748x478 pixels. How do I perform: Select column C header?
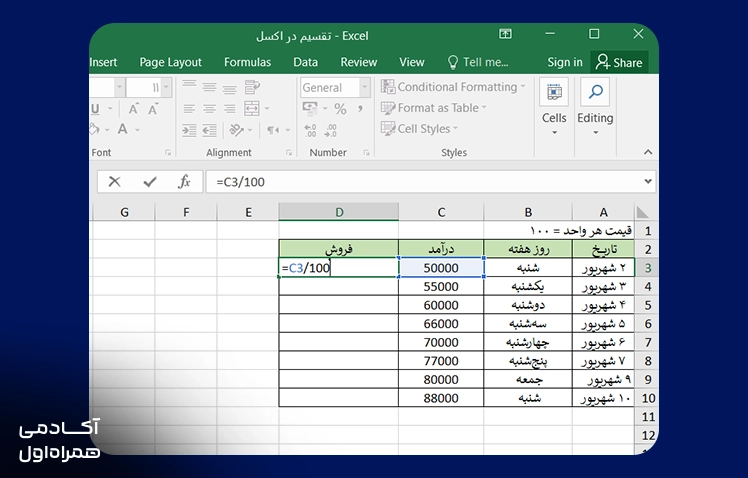coord(441,212)
